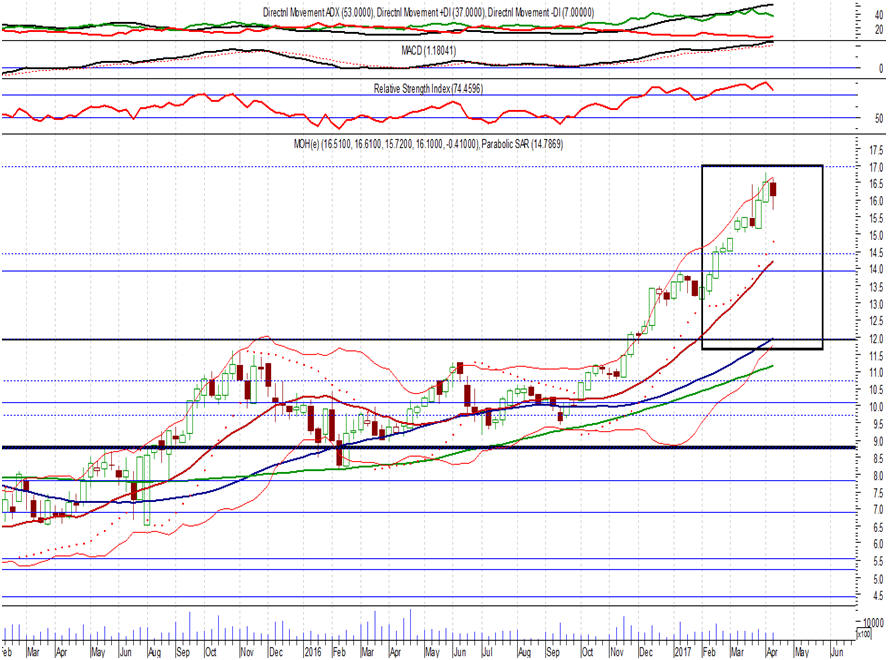Click the 9.0 price axis value
This screenshot has height=660, width=888.
[878, 441]
